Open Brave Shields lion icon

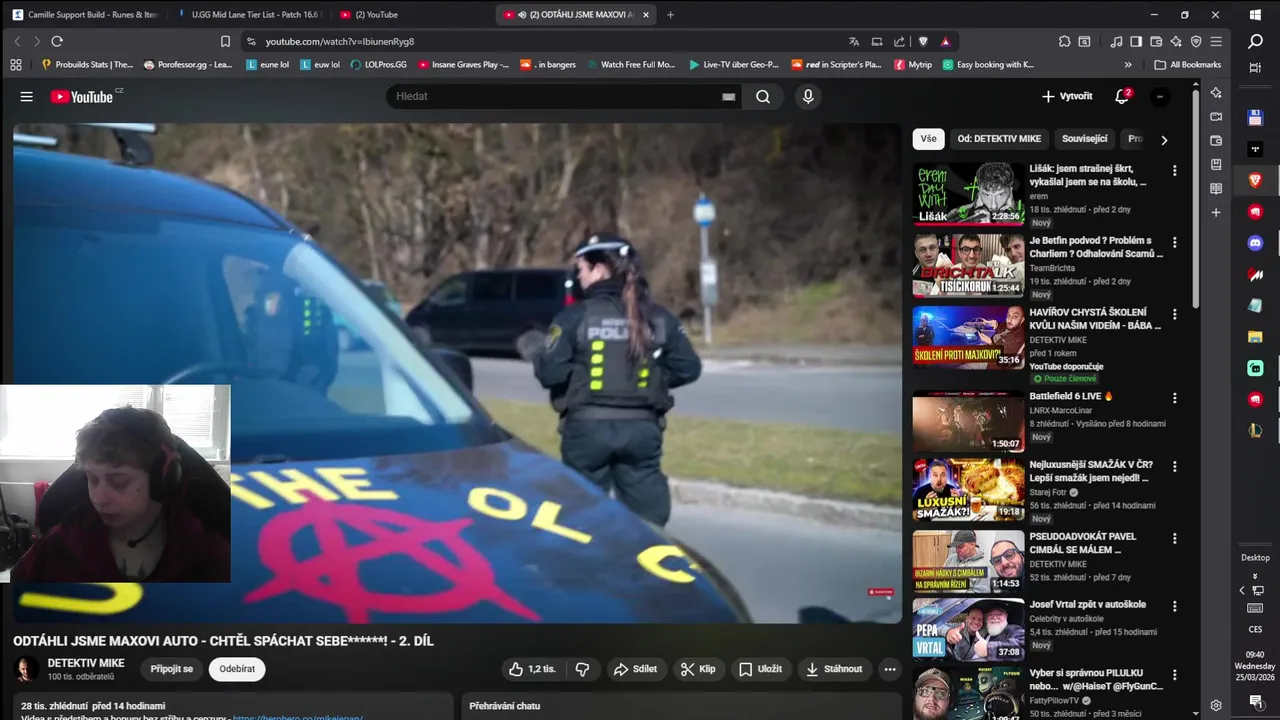pos(923,41)
